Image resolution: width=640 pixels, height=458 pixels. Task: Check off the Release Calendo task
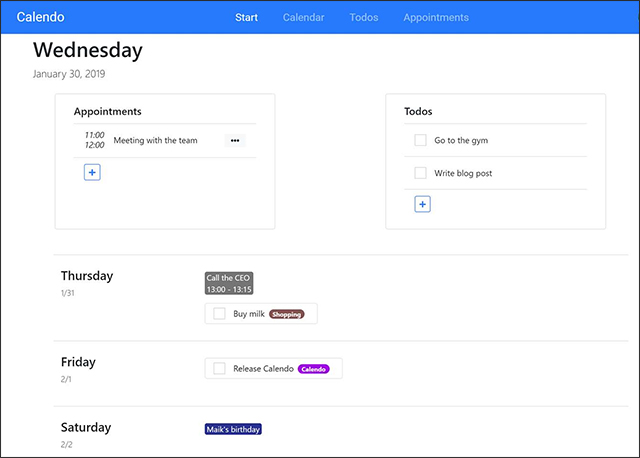(219, 368)
